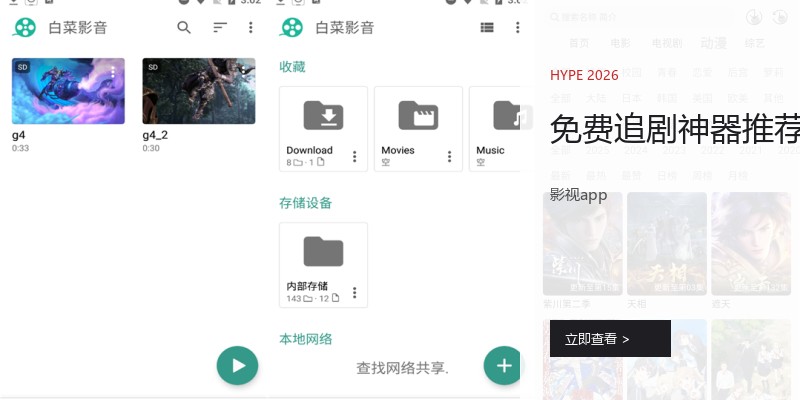Click the 收藏 section header

(x=292, y=67)
